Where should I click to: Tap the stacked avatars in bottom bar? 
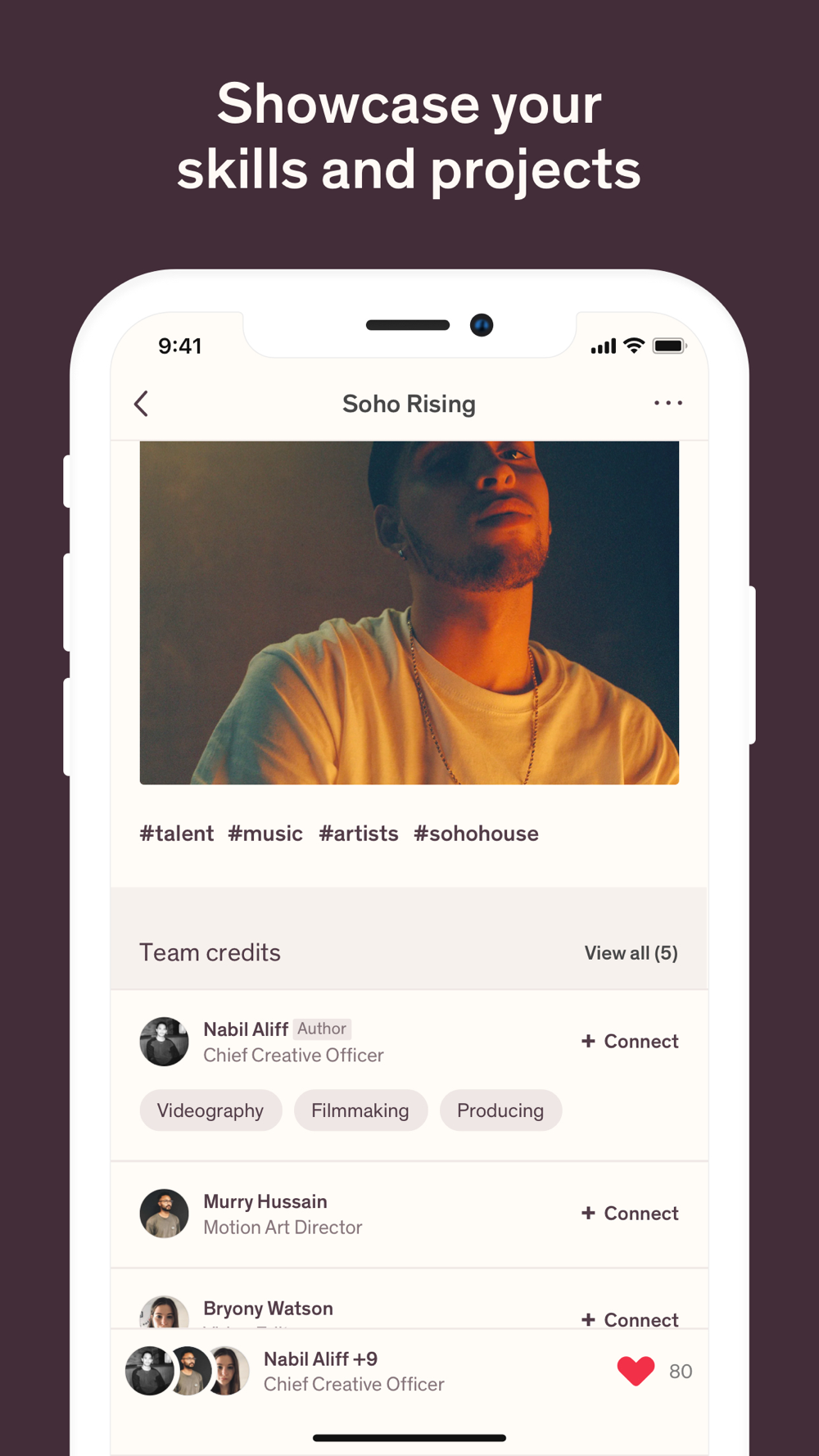pos(188,1371)
